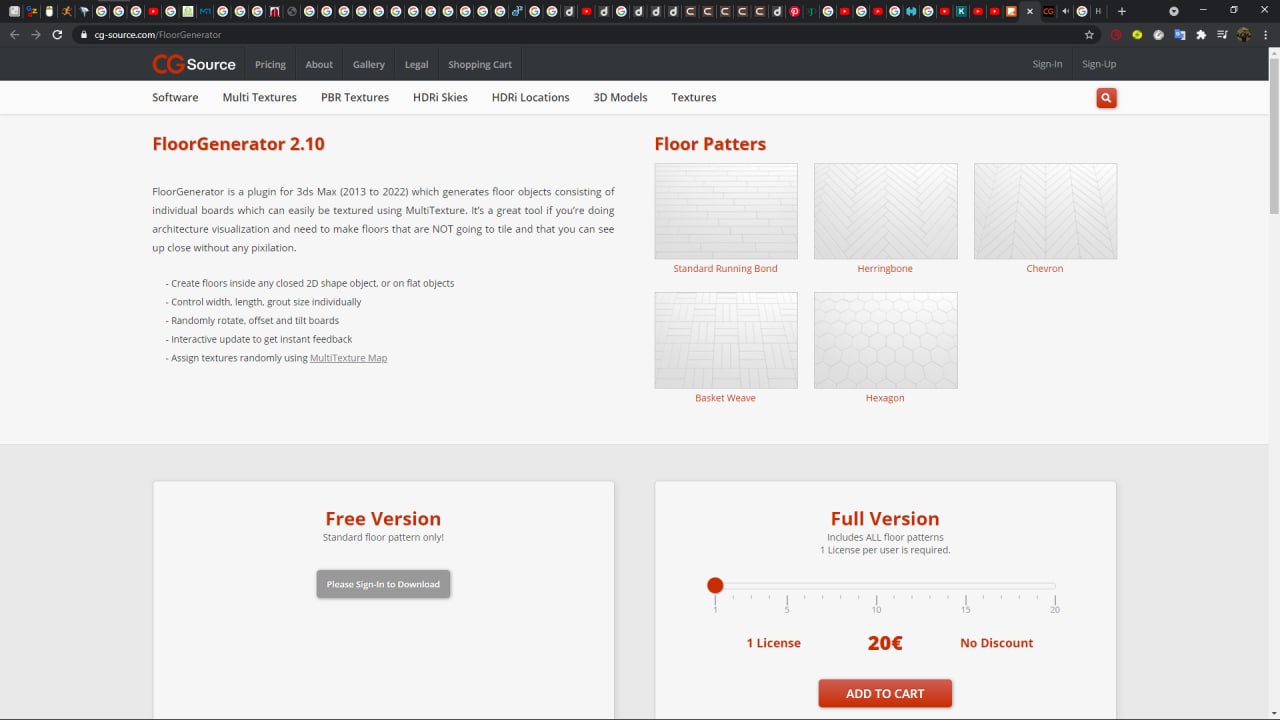Open the Hexagon pattern thumbnail image
This screenshot has height=720, width=1280.
(886, 340)
